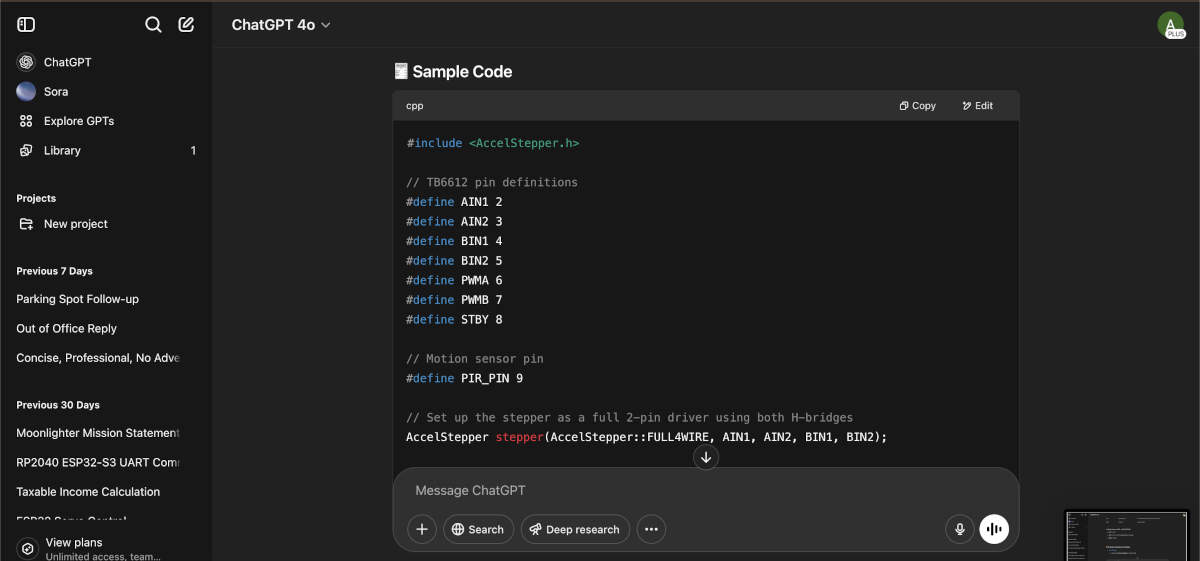Copy the sample code block
1200x561 pixels.
(918, 105)
